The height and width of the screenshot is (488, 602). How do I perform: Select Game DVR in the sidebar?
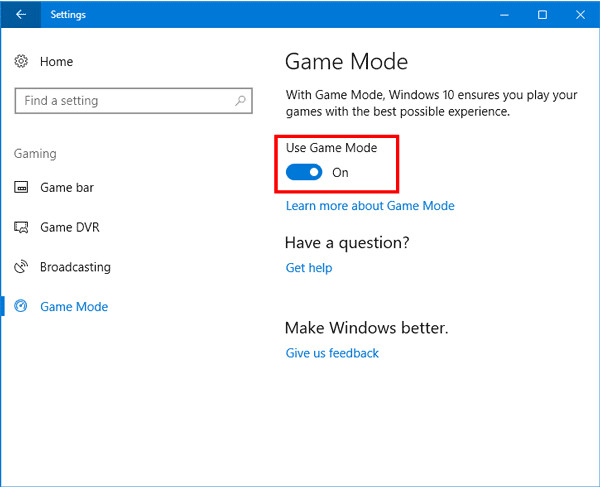click(69, 228)
